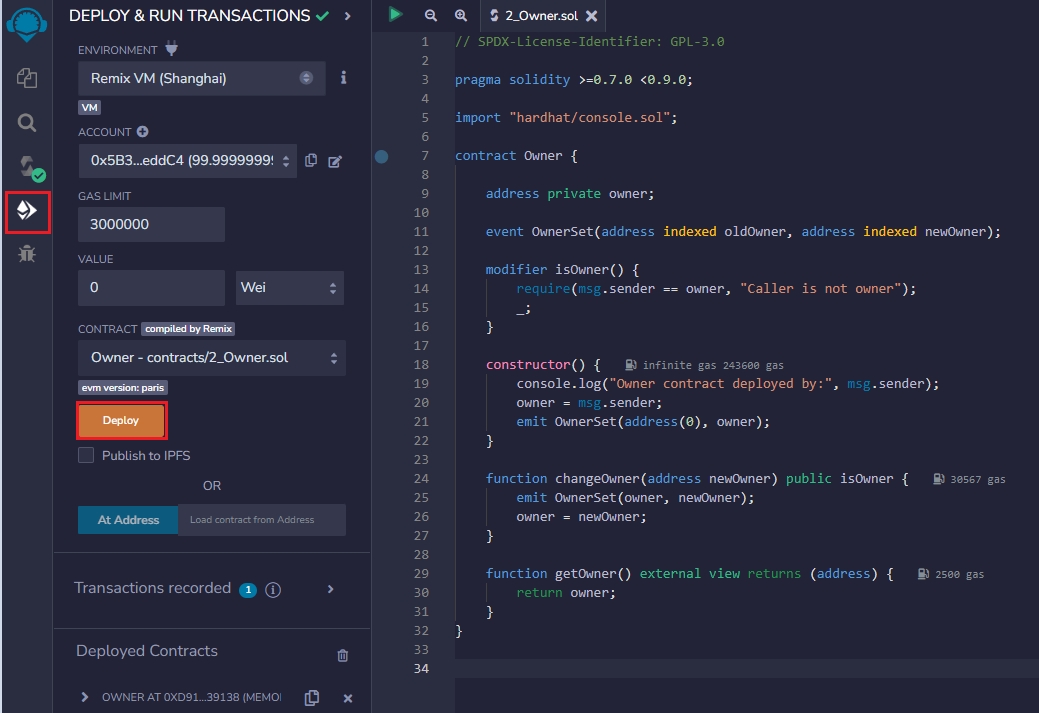1039x713 pixels.
Task: Open the Search in files icon
Action: 27,123
